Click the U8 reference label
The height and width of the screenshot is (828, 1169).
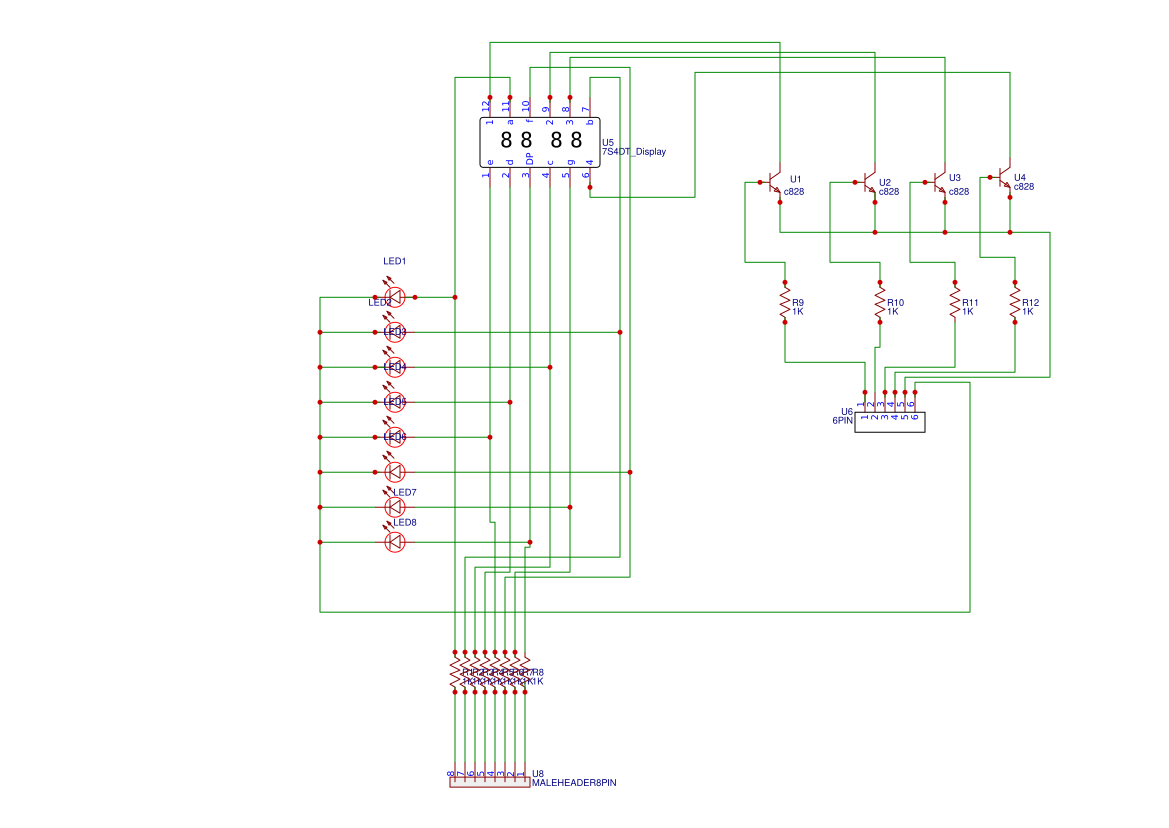[x=538, y=774]
